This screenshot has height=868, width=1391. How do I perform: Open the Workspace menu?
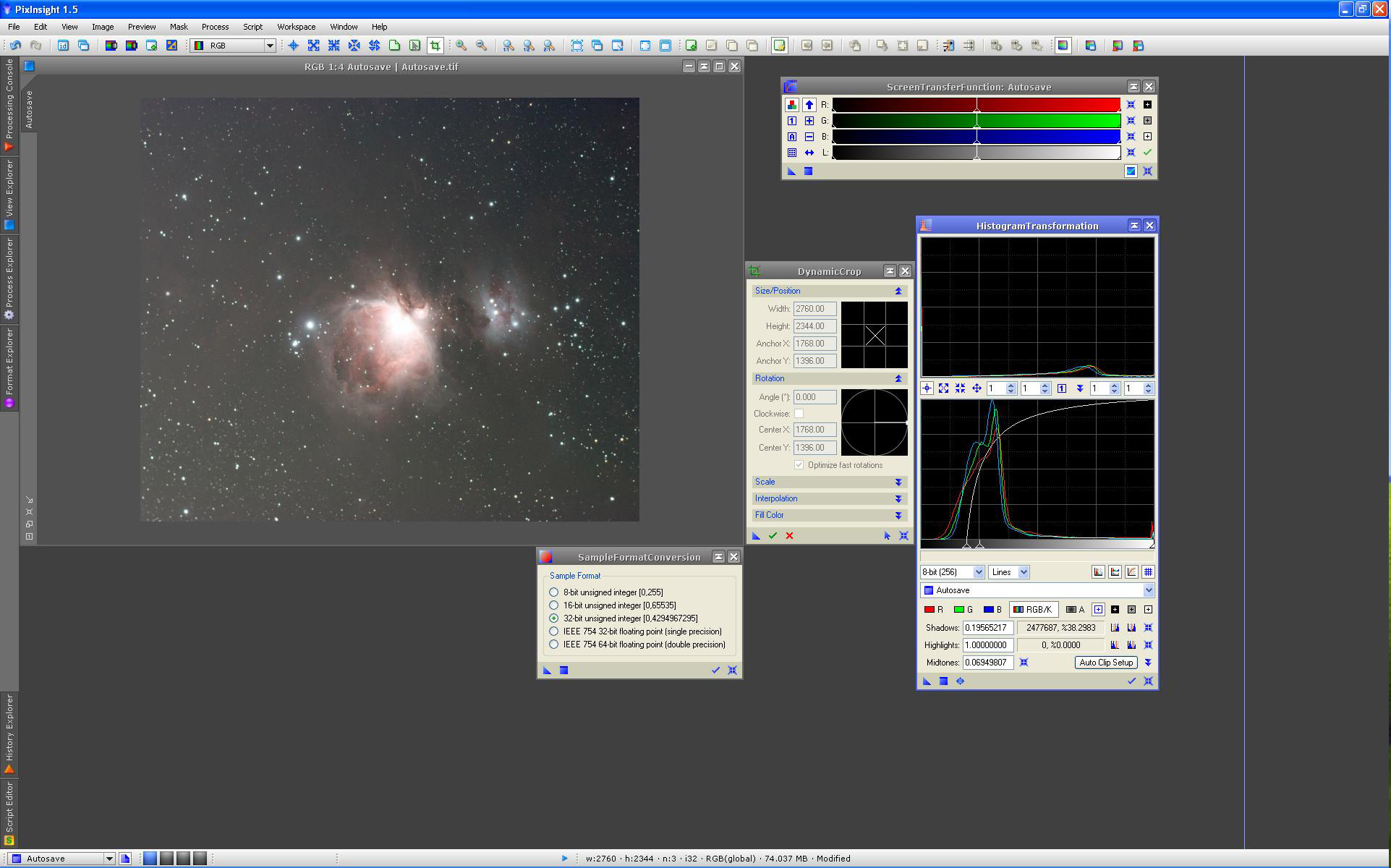click(296, 27)
